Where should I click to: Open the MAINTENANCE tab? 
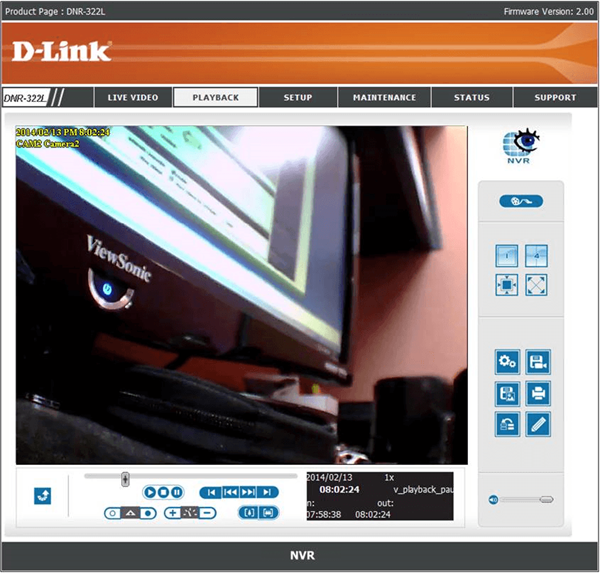[384, 98]
